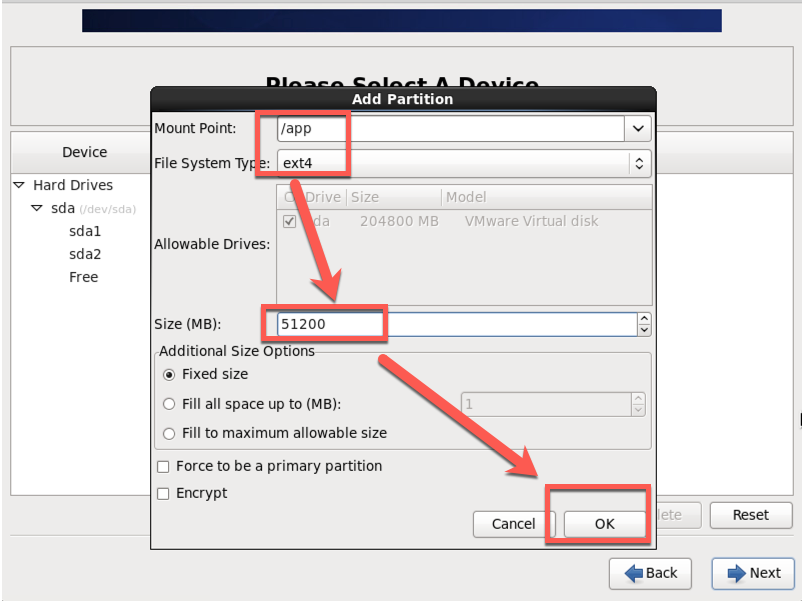Click the Back button with left arrow

tap(650, 573)
